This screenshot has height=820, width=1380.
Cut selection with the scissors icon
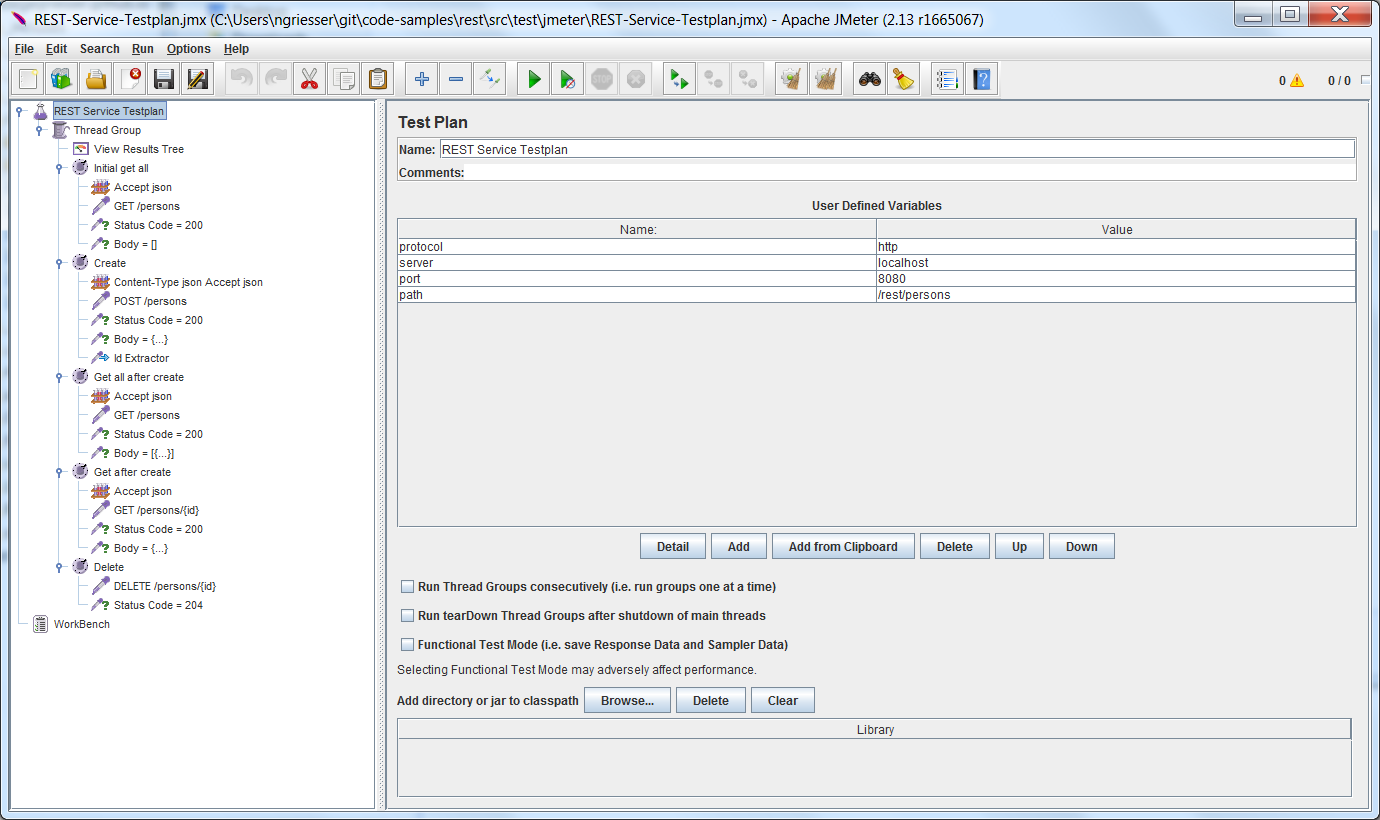pos(310,79)
